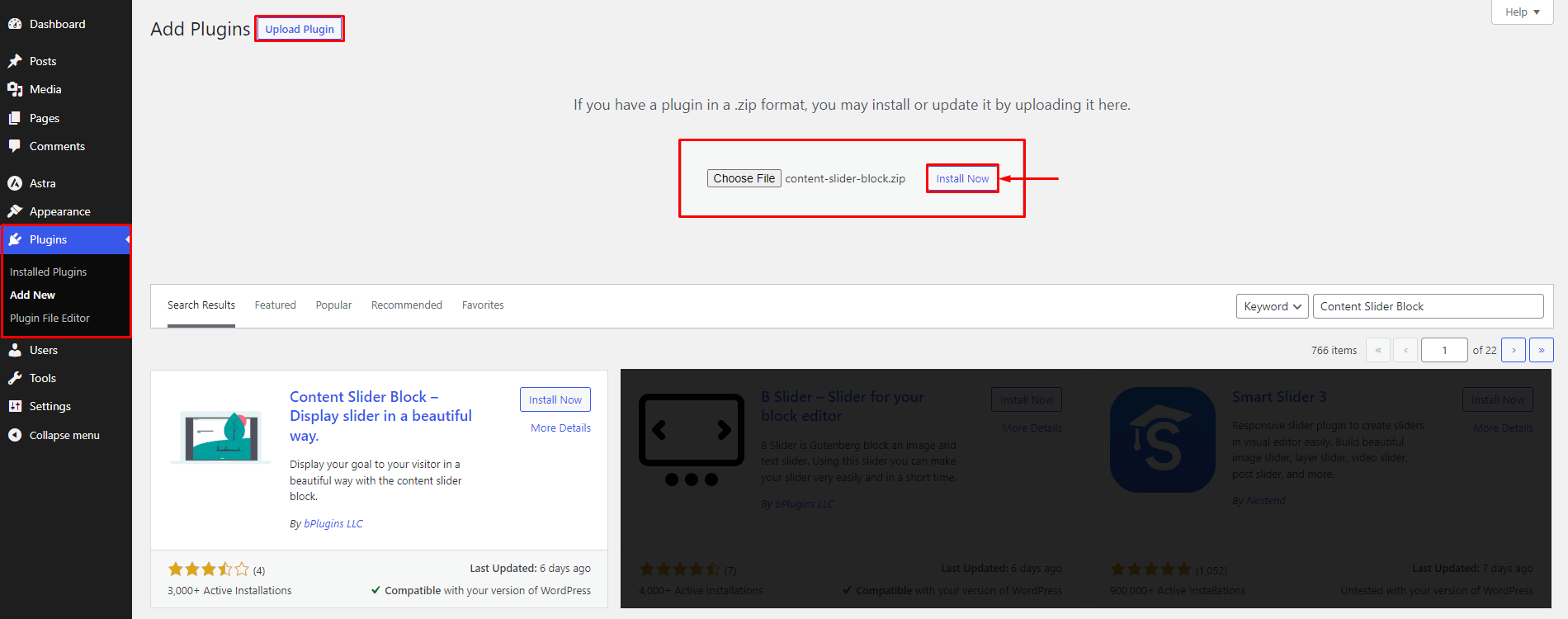Screen dimensions: 1568x619
Task: Go to previous page of results
Action: [x=1406, y=350]
